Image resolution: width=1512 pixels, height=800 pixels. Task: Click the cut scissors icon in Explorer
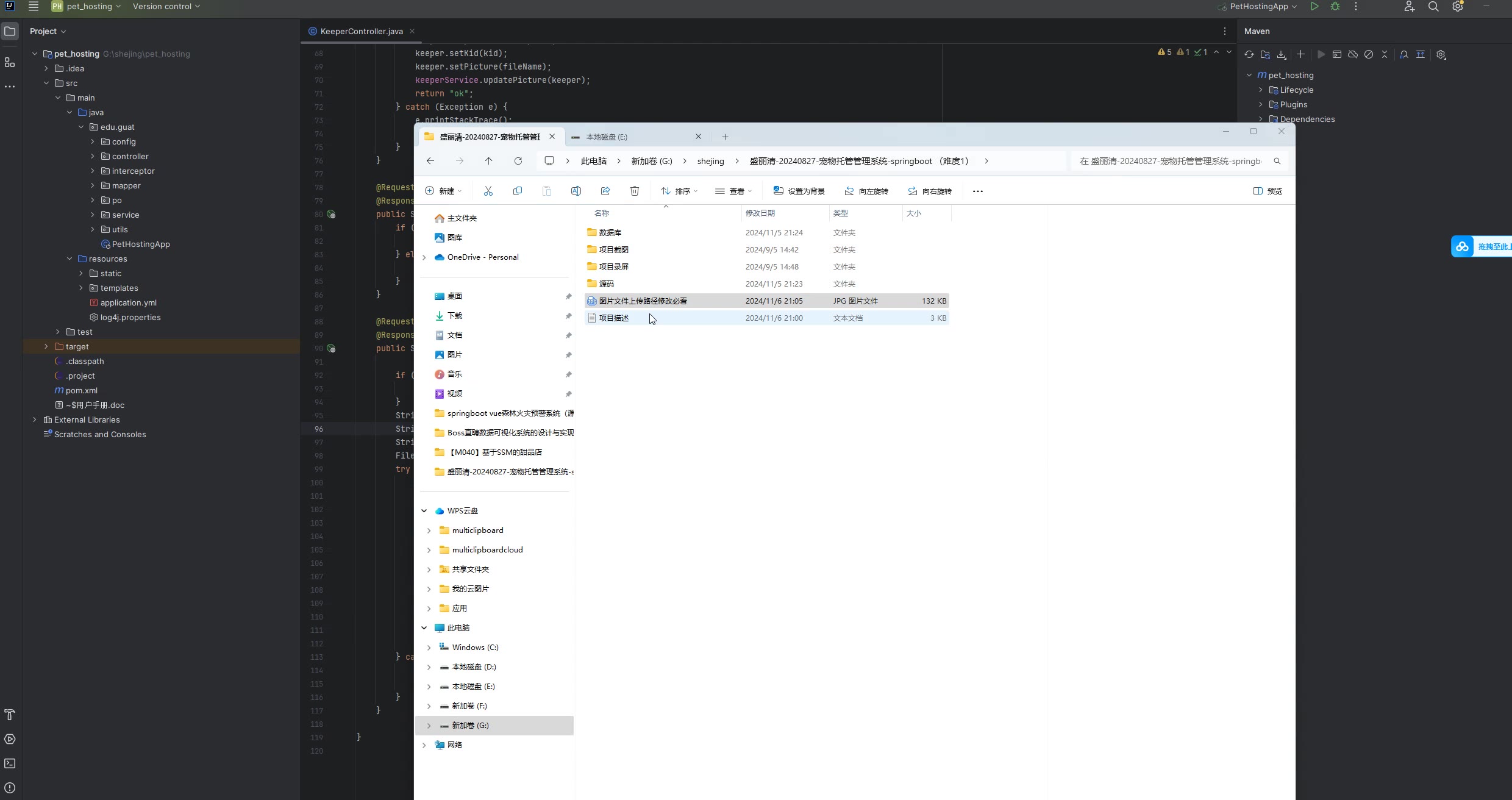coord(488,191)
